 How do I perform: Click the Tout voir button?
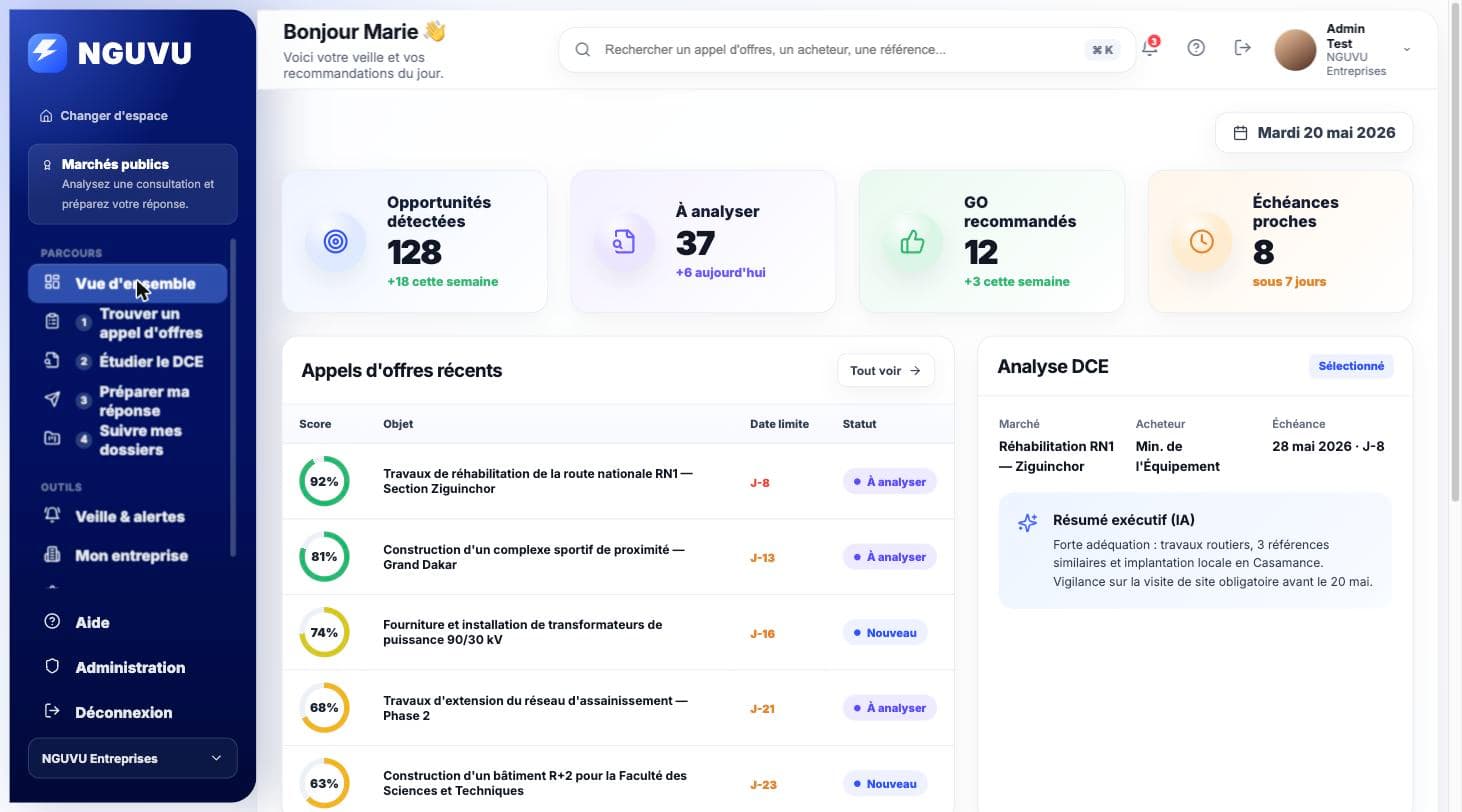click(x=886, y=371)
